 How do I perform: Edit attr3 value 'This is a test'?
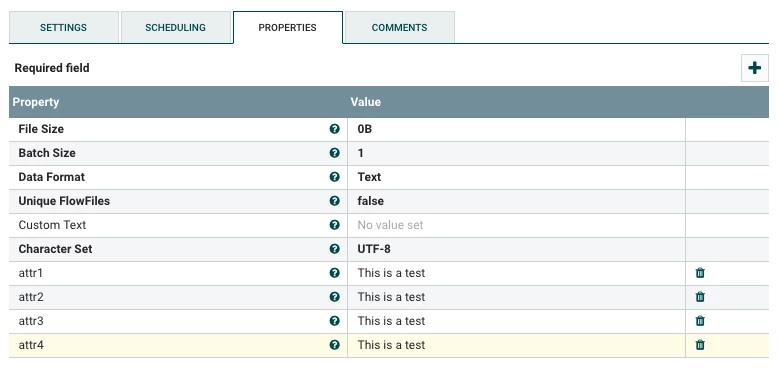(516, 321)
